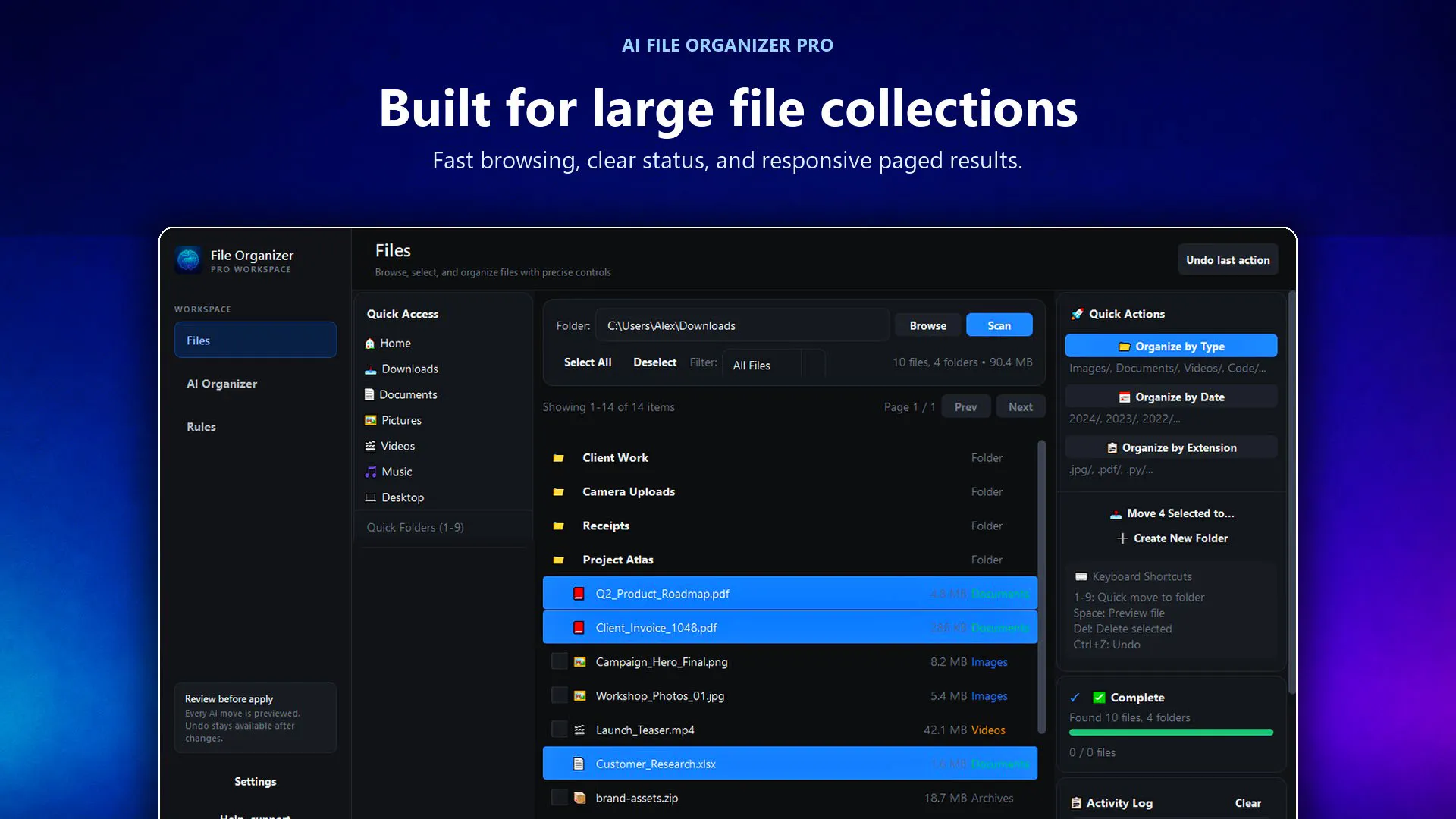Click the folder icon beside Receipts
The image size is (1456, 819).
coord(559,526)
